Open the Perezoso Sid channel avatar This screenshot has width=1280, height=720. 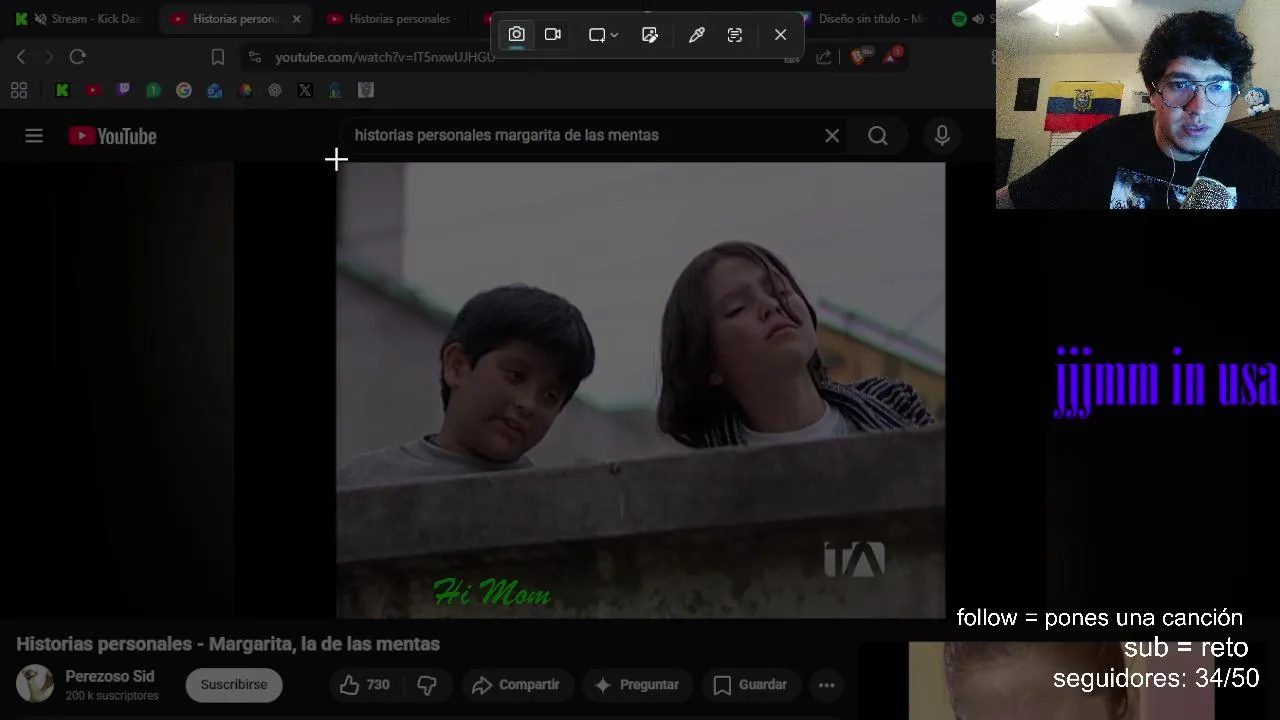[35, 684]
